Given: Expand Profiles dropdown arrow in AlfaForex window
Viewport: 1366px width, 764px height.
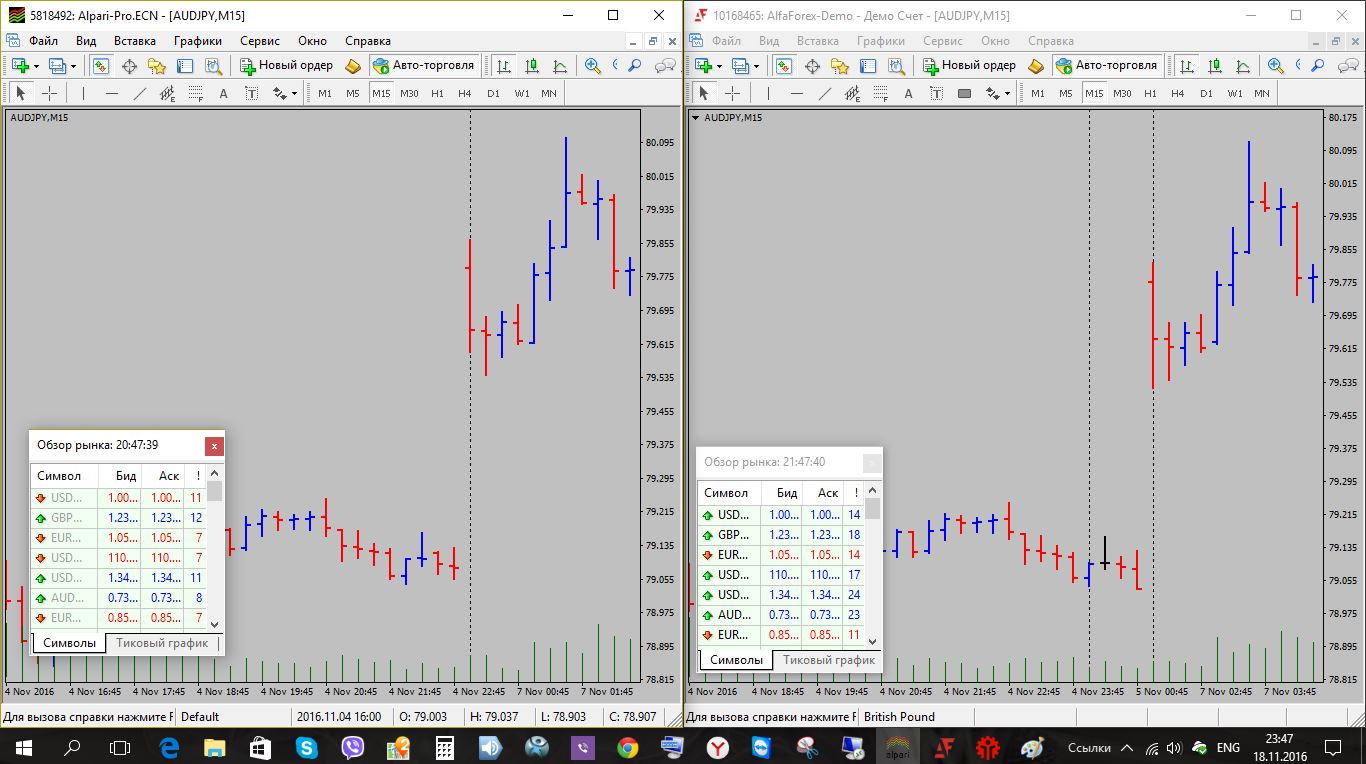Looking at the screenshot, I should click(757, 66).
